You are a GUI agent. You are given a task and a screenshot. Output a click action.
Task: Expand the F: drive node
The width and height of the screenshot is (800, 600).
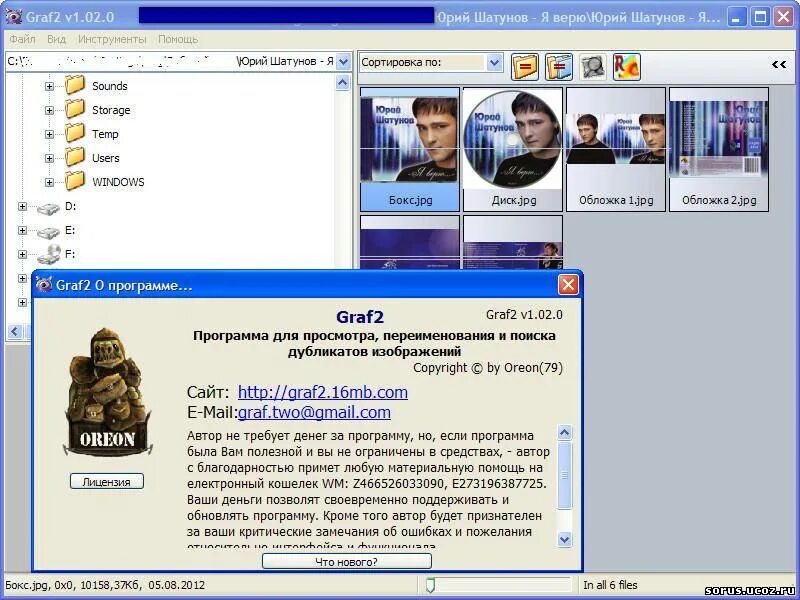pyautogui.click(x=22, y=254)
